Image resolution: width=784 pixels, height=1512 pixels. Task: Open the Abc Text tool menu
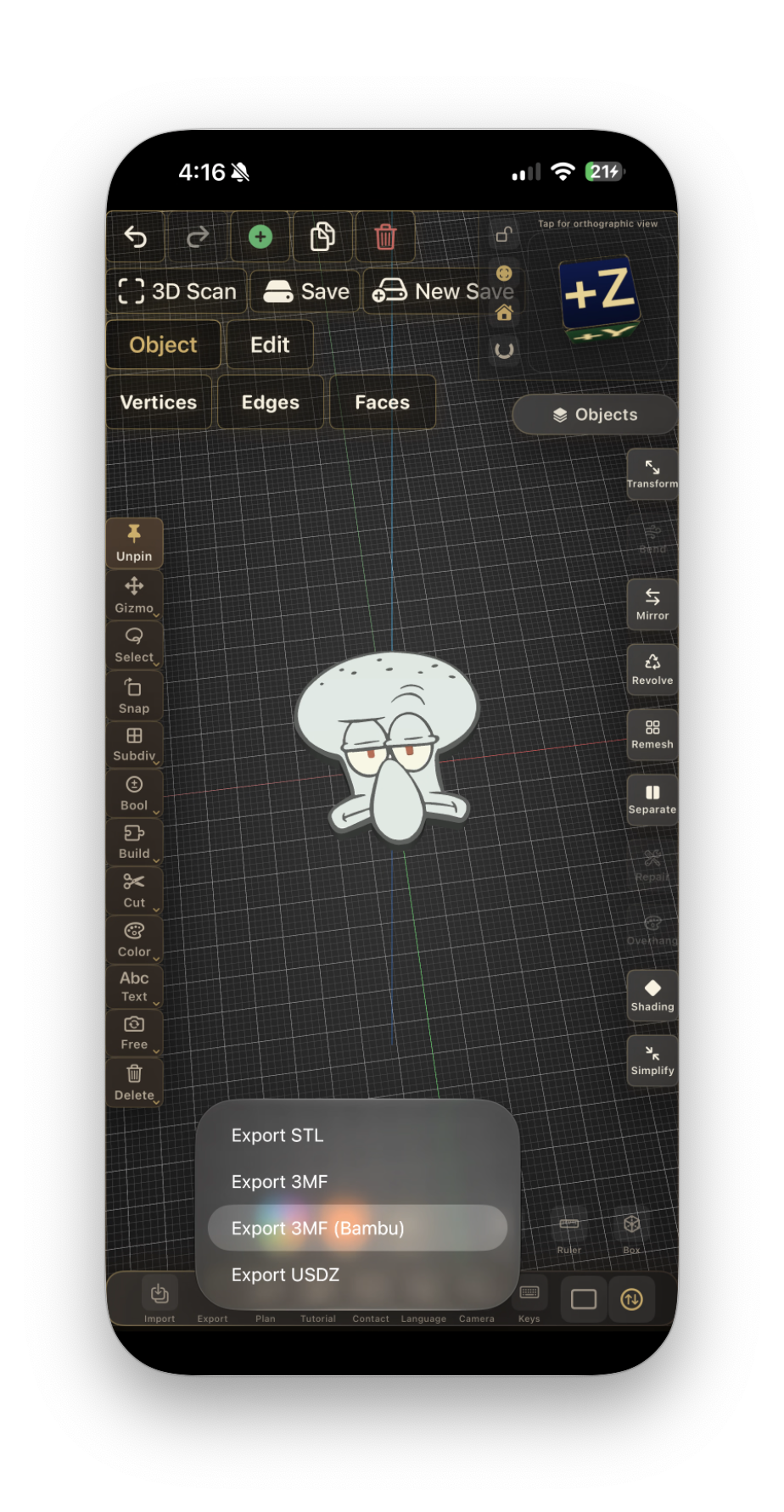point(134,986)
